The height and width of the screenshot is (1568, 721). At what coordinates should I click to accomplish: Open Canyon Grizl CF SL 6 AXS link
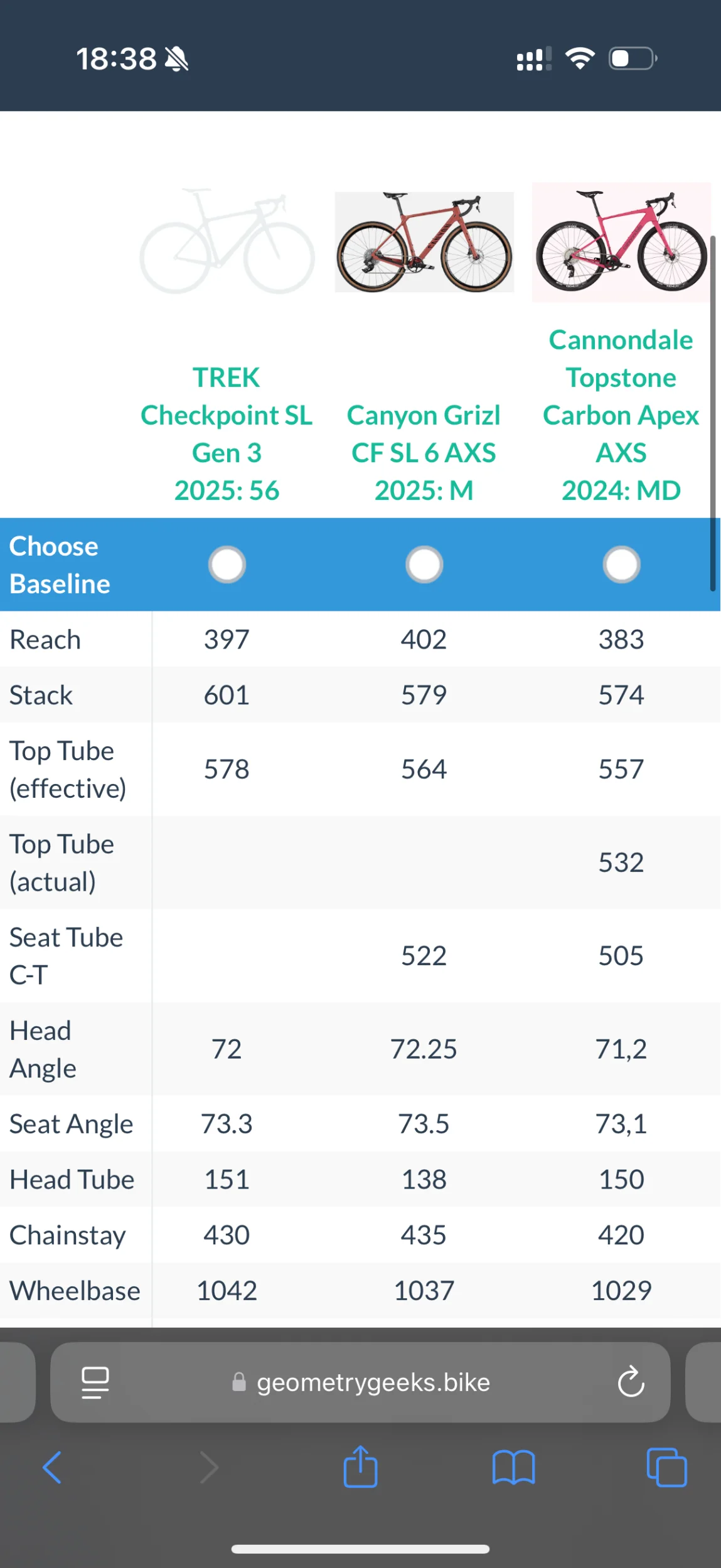[x=424, y=453]
